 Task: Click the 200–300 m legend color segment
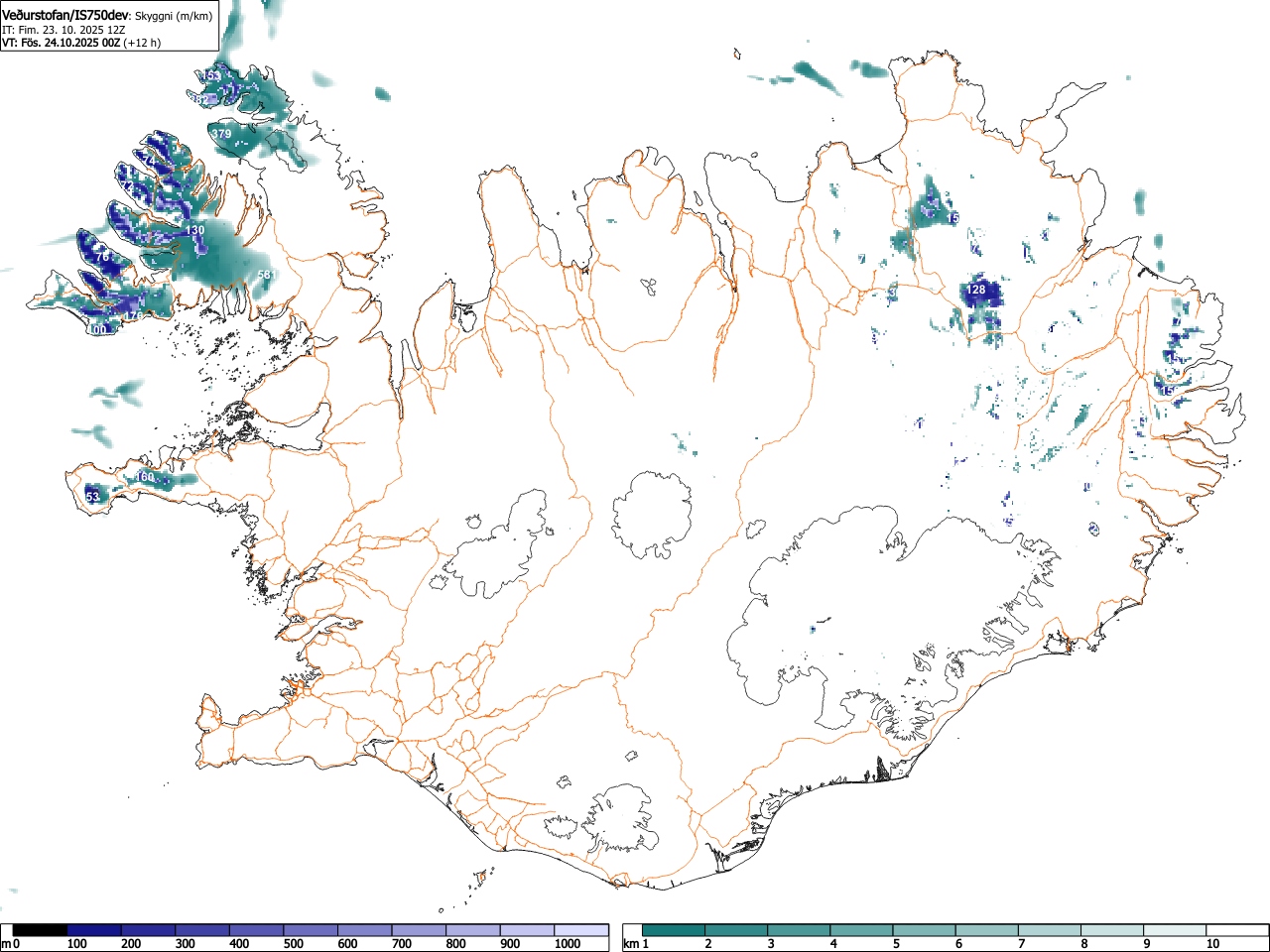(x=149, y=930)
